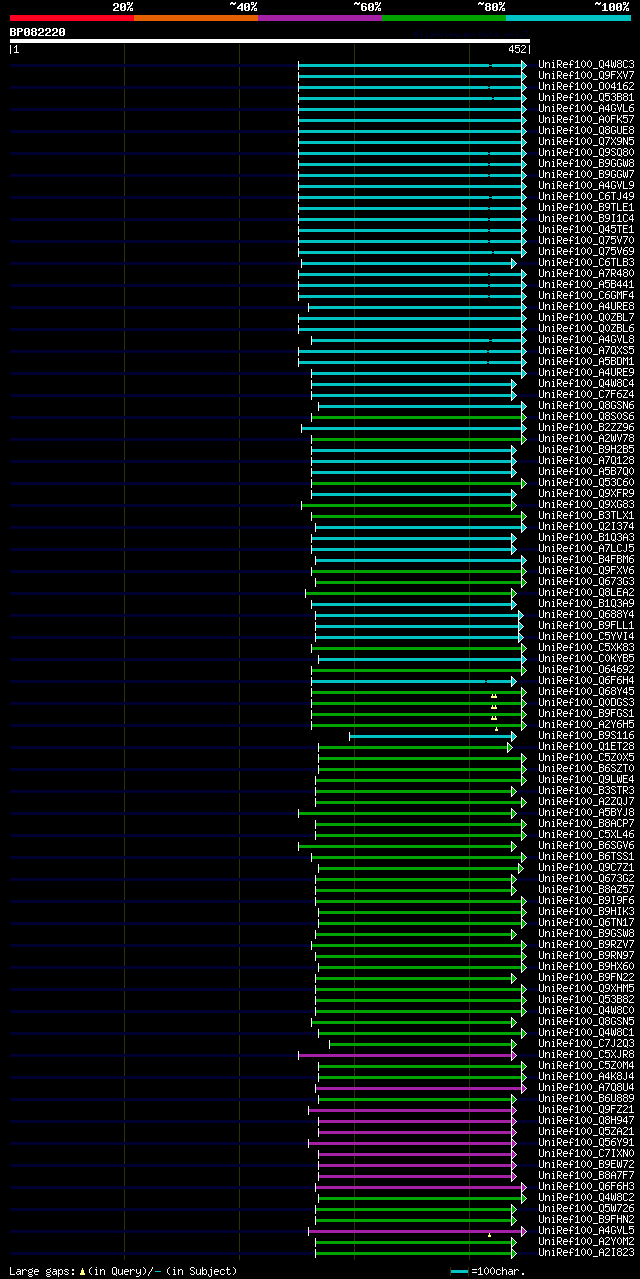Select the UniRef100_Q1ET28 label

(586, 747)
